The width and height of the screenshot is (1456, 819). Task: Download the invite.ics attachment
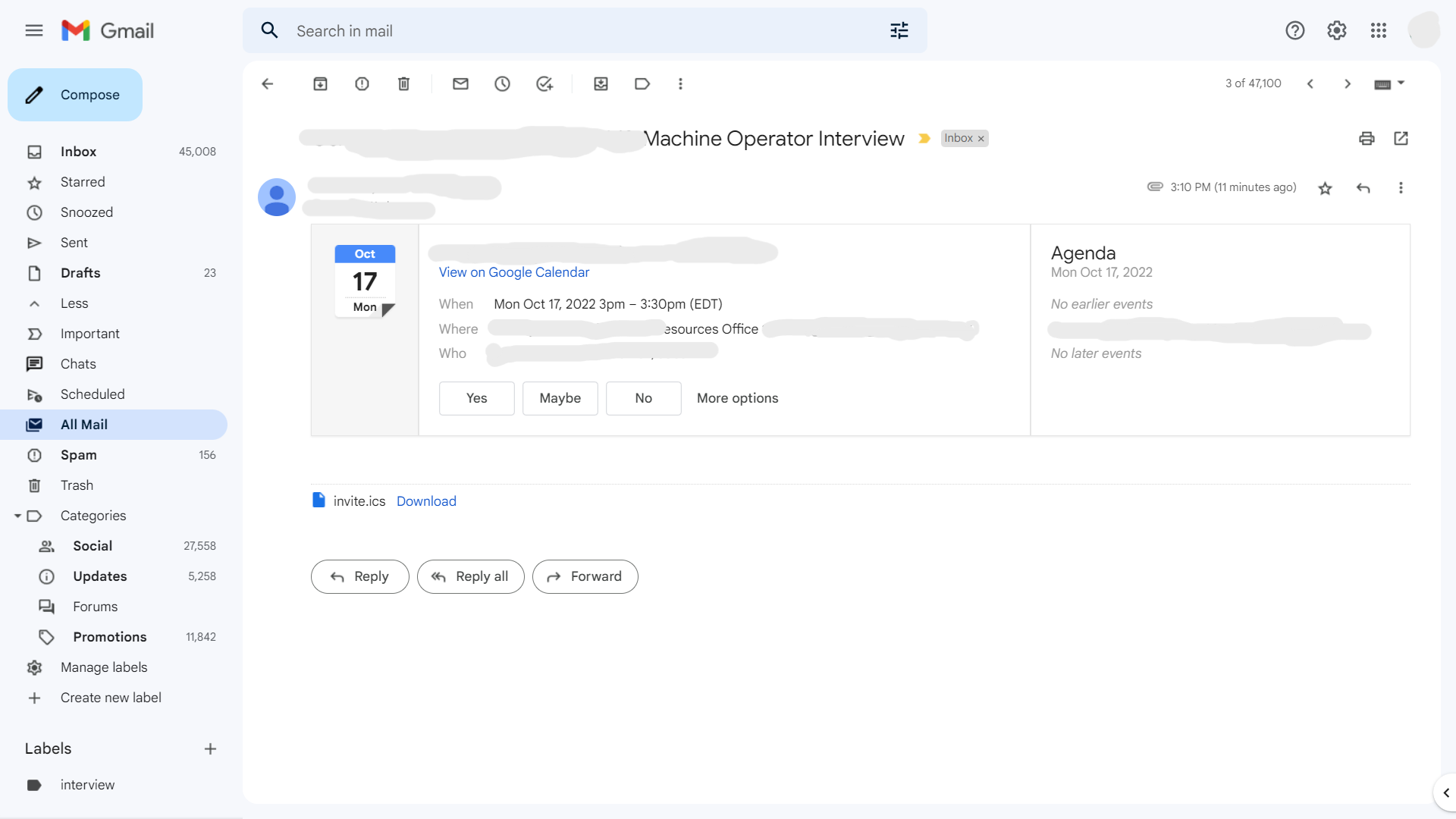click(x=426, y=501)
